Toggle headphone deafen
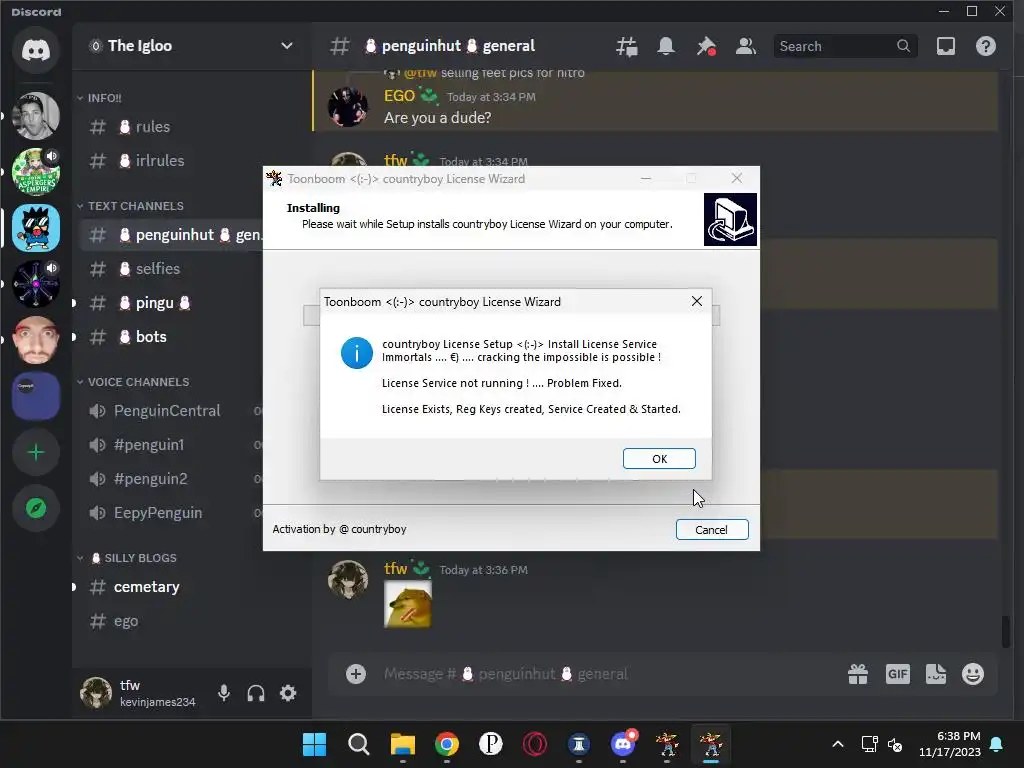 (x=256, y=693)
